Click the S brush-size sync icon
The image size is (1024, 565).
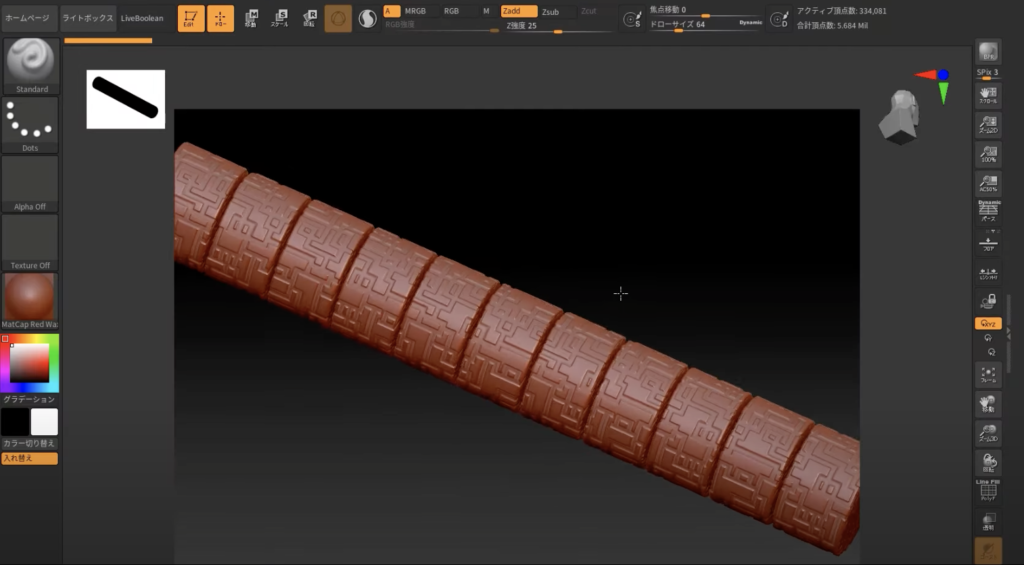[x=632, y=19]
